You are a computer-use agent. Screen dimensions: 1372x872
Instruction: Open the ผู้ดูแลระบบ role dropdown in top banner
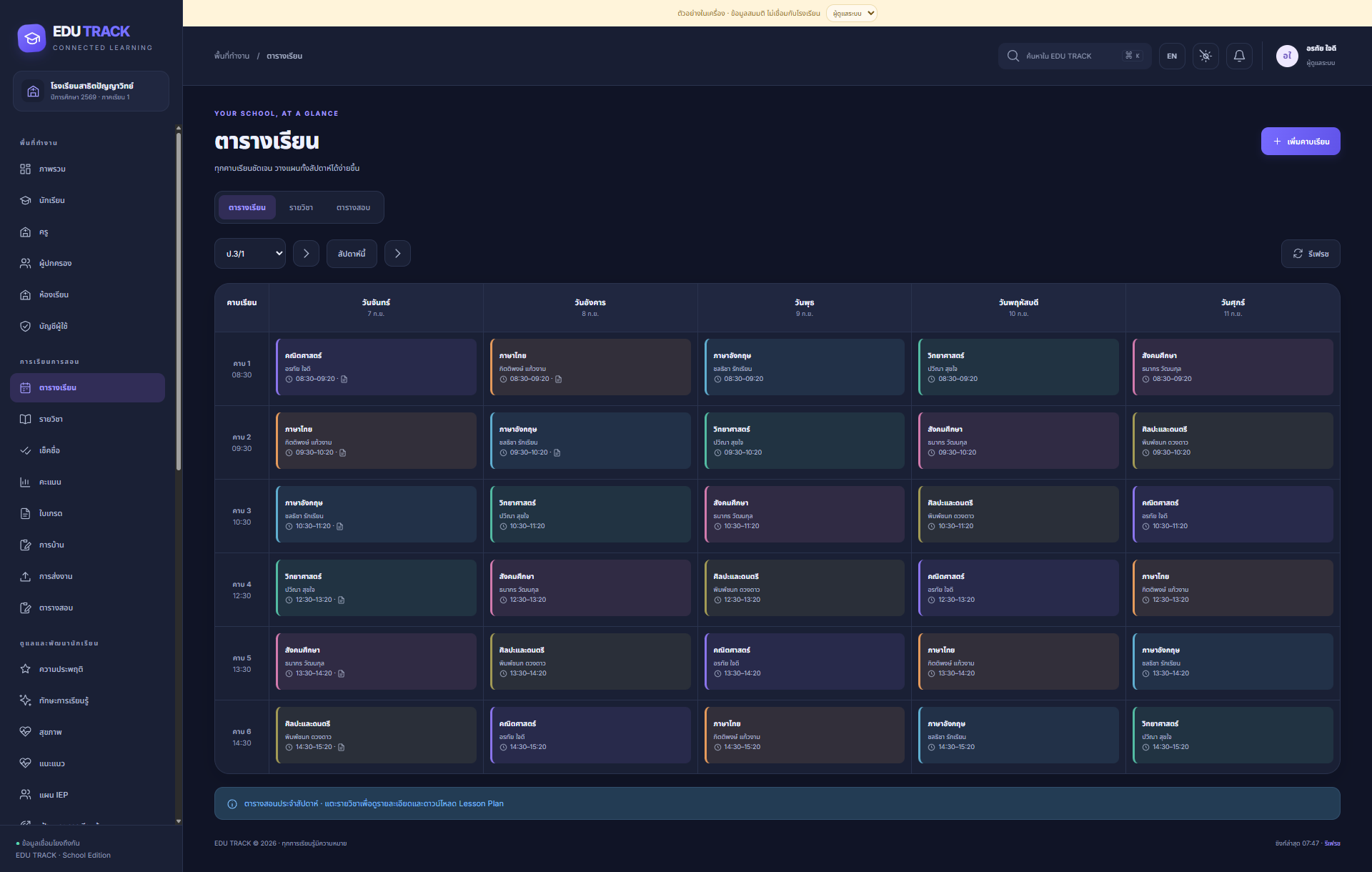pyautogui.click(x=852, y=14)
